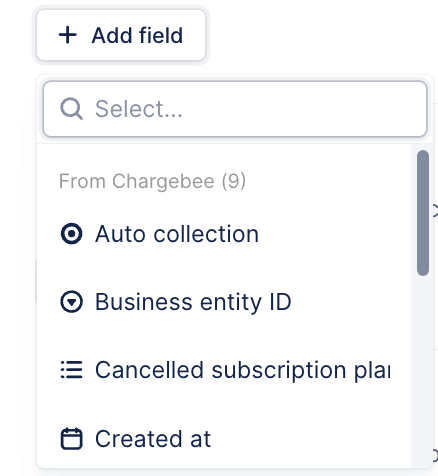The image size is (438, 476).
Task: Click the magnifier icon in the search box
Action: pyautogui.click(x=71, y=109)
